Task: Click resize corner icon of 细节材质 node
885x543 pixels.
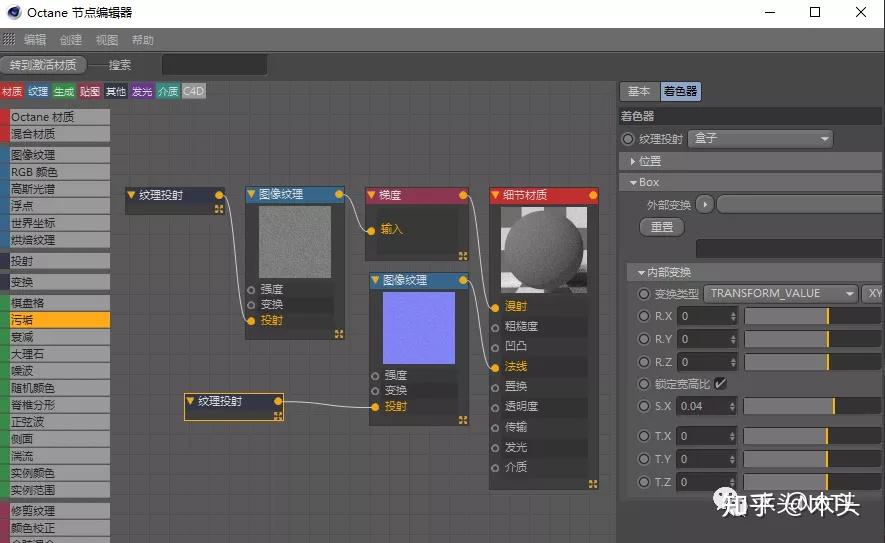Action: click(593, 484)
